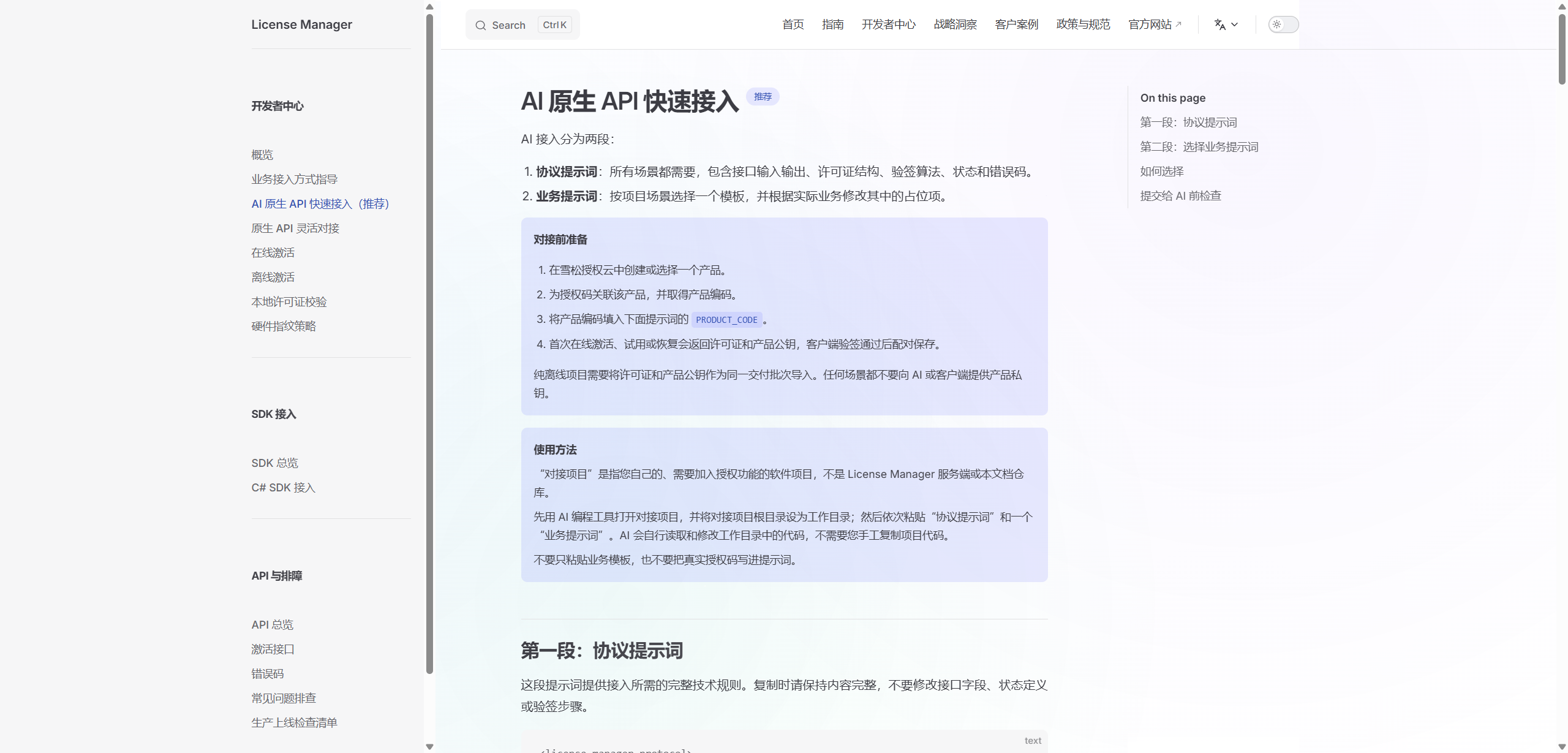
Task: Open 政策与规范 navigation item
Action: [1083, 25]
